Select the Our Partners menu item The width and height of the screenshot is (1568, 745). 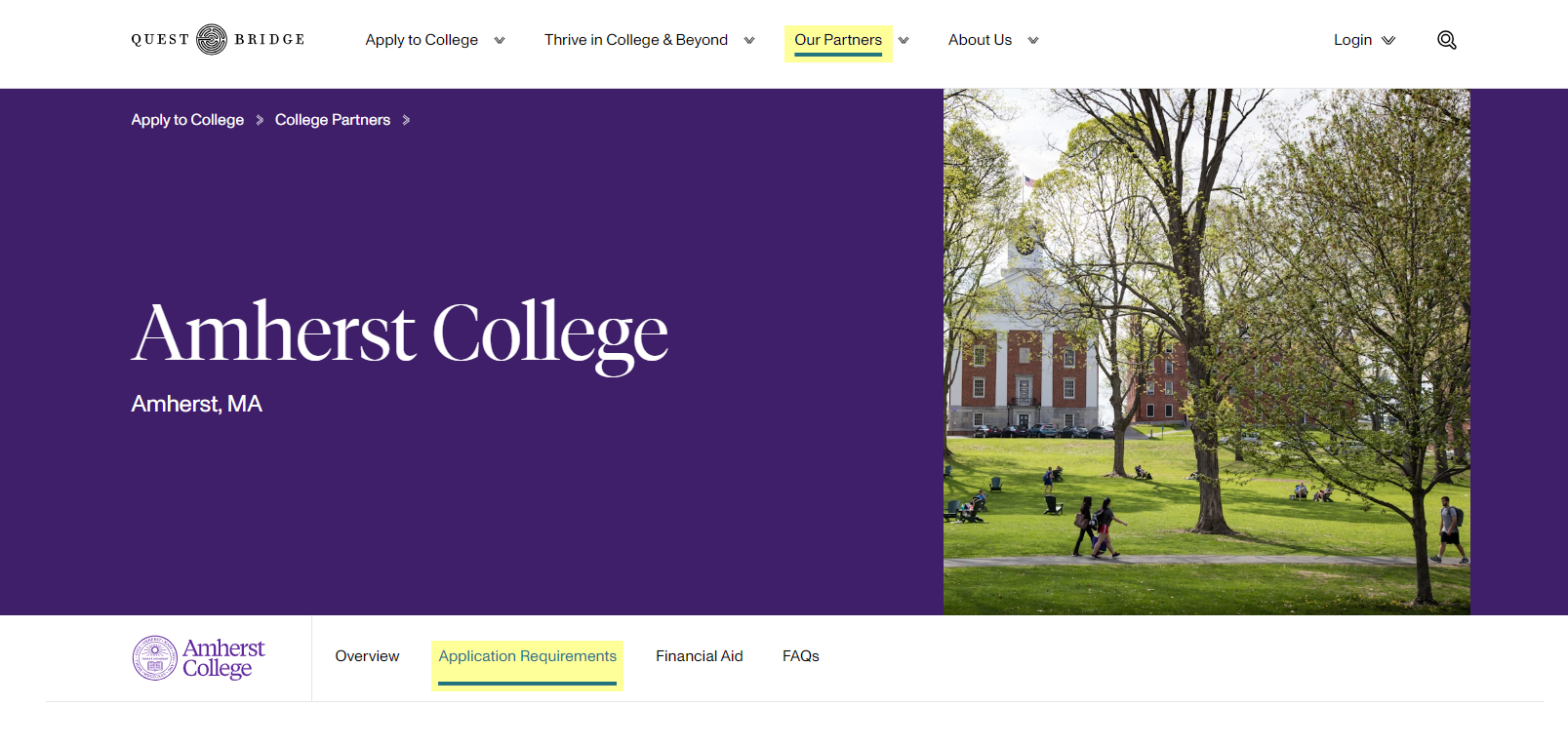click(837, 40)
